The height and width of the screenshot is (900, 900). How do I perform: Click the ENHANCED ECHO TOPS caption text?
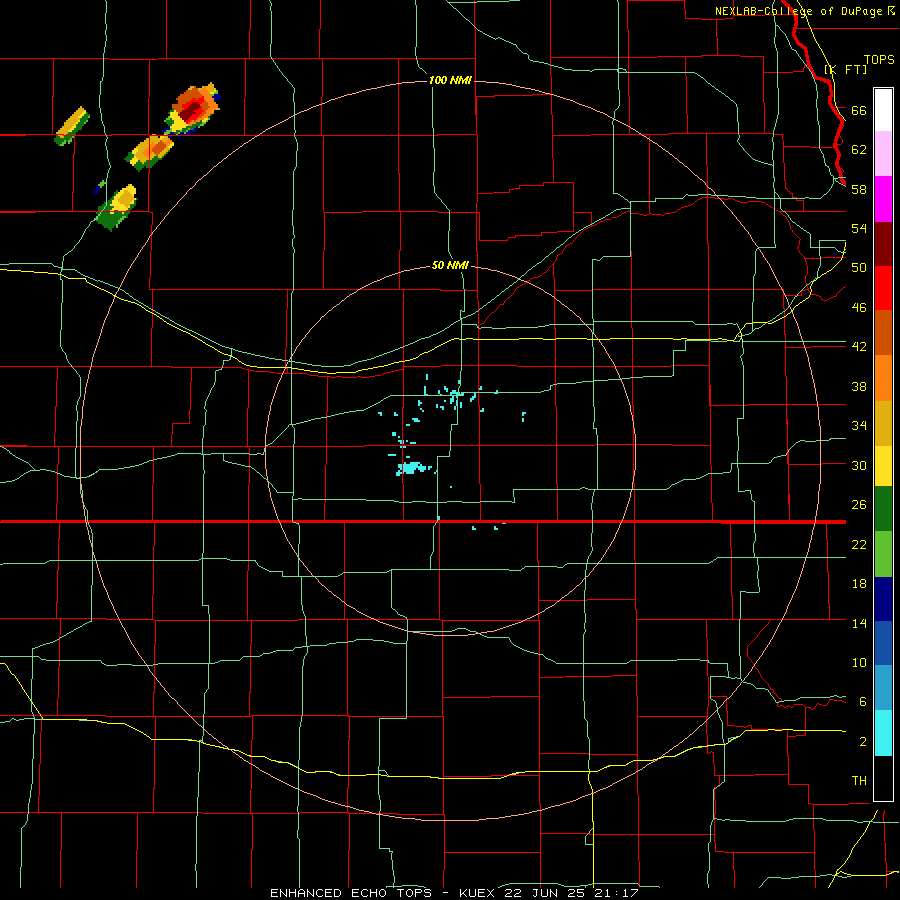351,893
